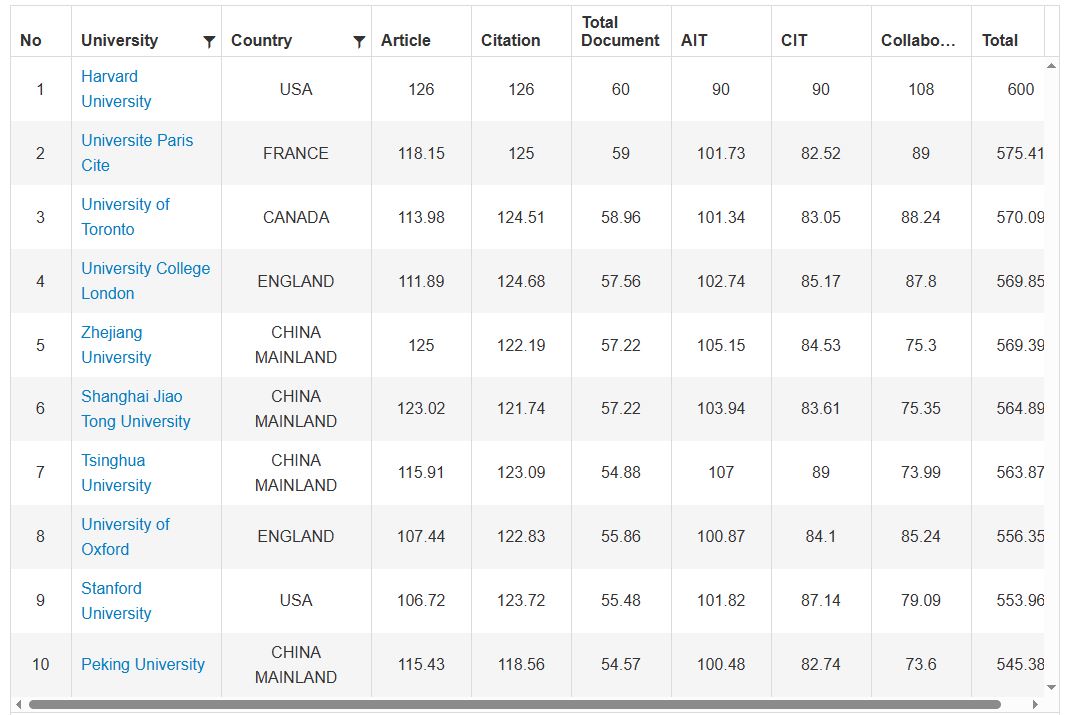Open the University of Toronto link
Image resolution: width=1076 pixels, height=715 pixels.
click(125, 217)
